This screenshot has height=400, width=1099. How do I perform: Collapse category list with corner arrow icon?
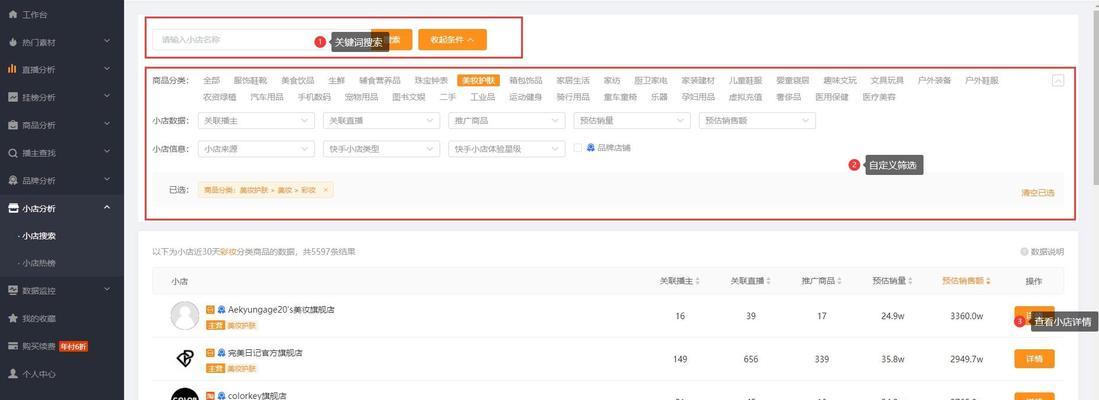[1058, 81]
